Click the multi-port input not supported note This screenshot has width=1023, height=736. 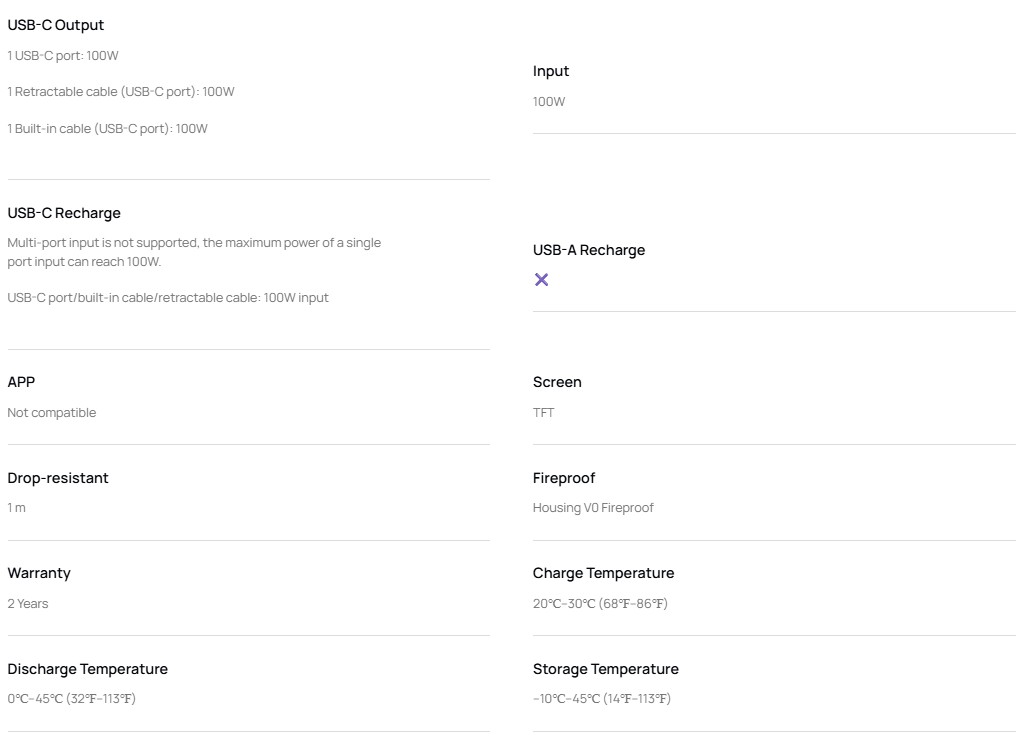(x=194, y=252)
